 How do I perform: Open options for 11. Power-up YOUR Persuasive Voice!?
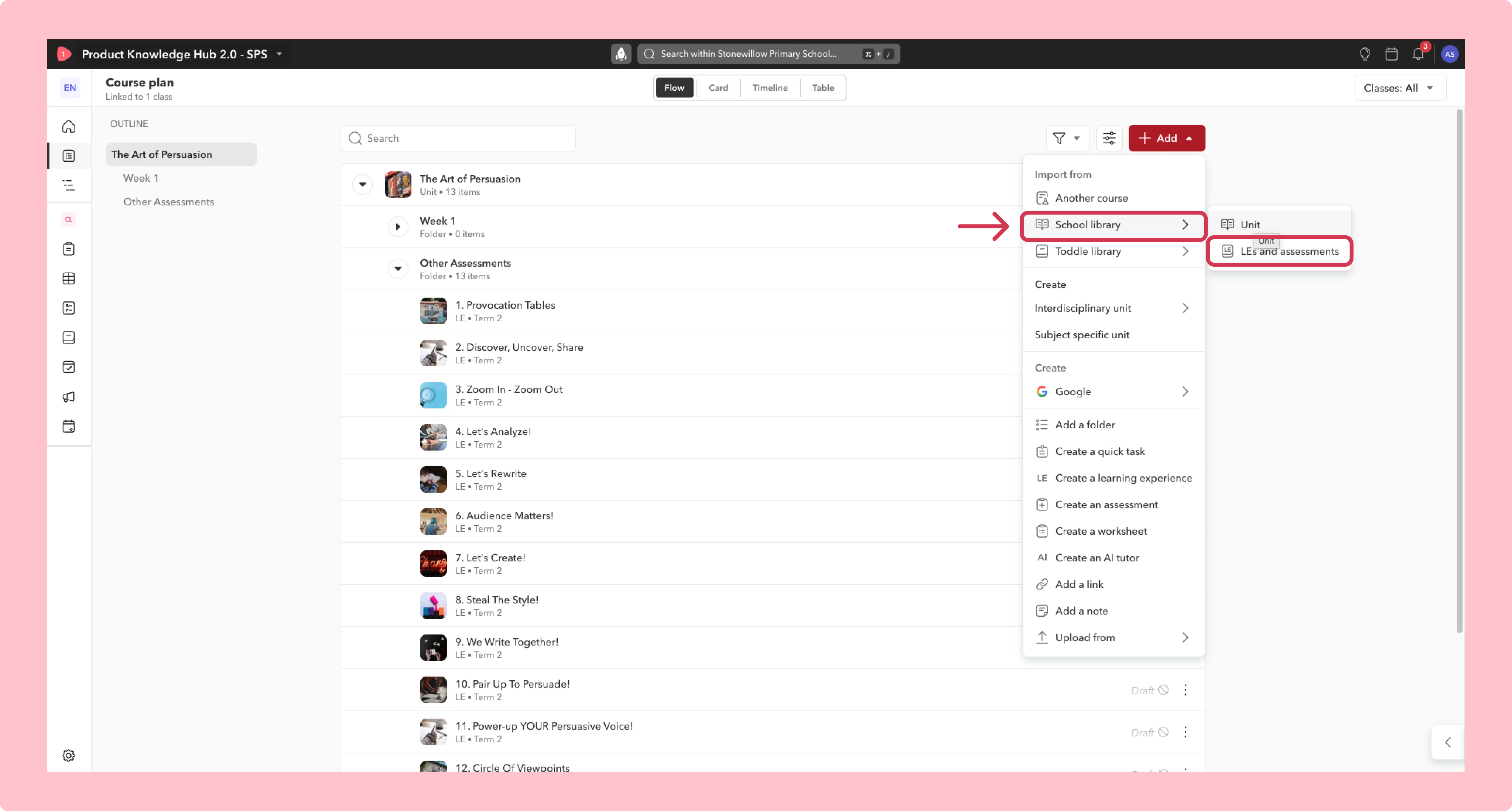(1185, 732)
